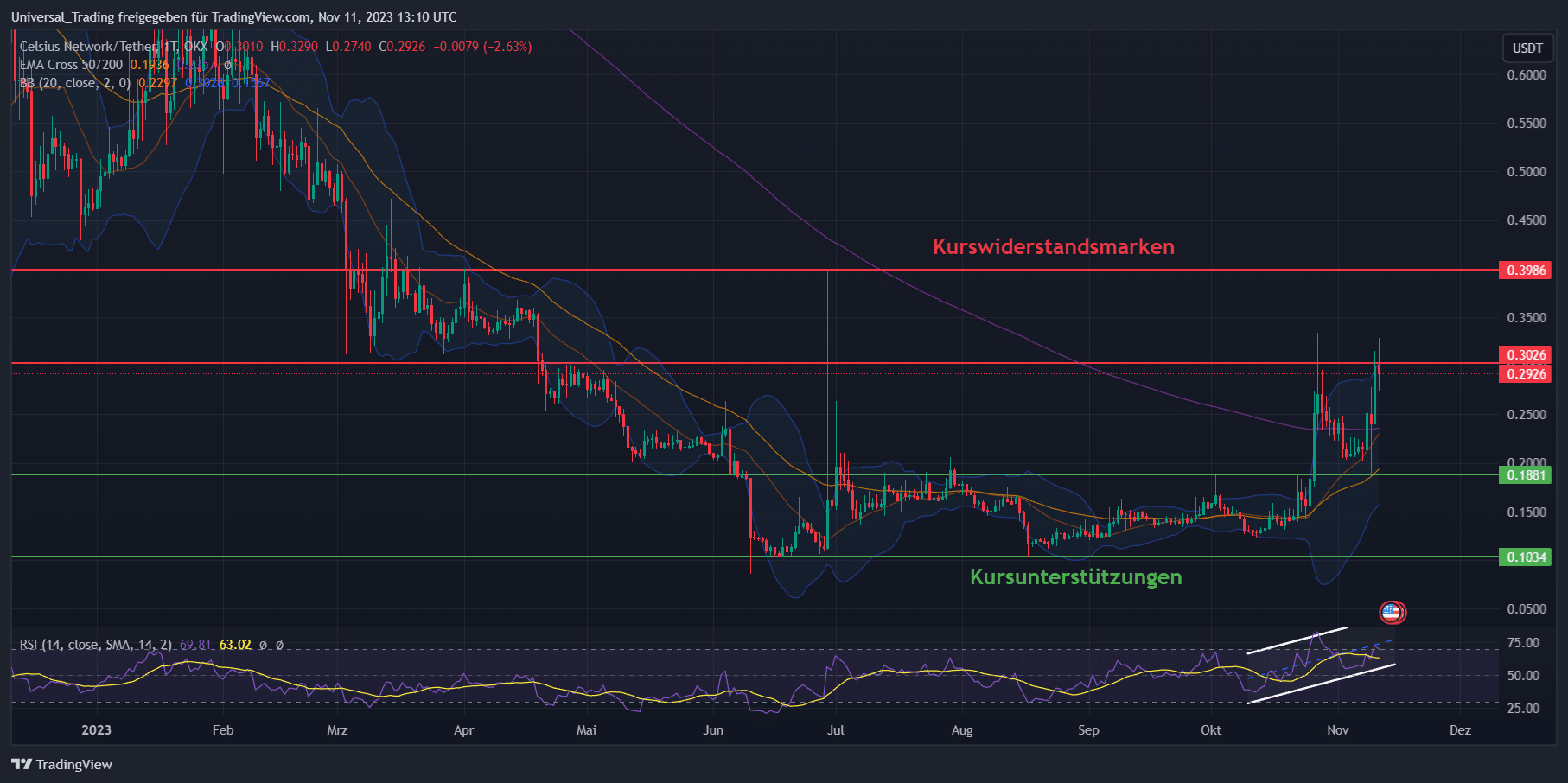Viewport: 1568px width, 783px height.
Task: Click the 2023 label on time axis
Action: [96, 730]
